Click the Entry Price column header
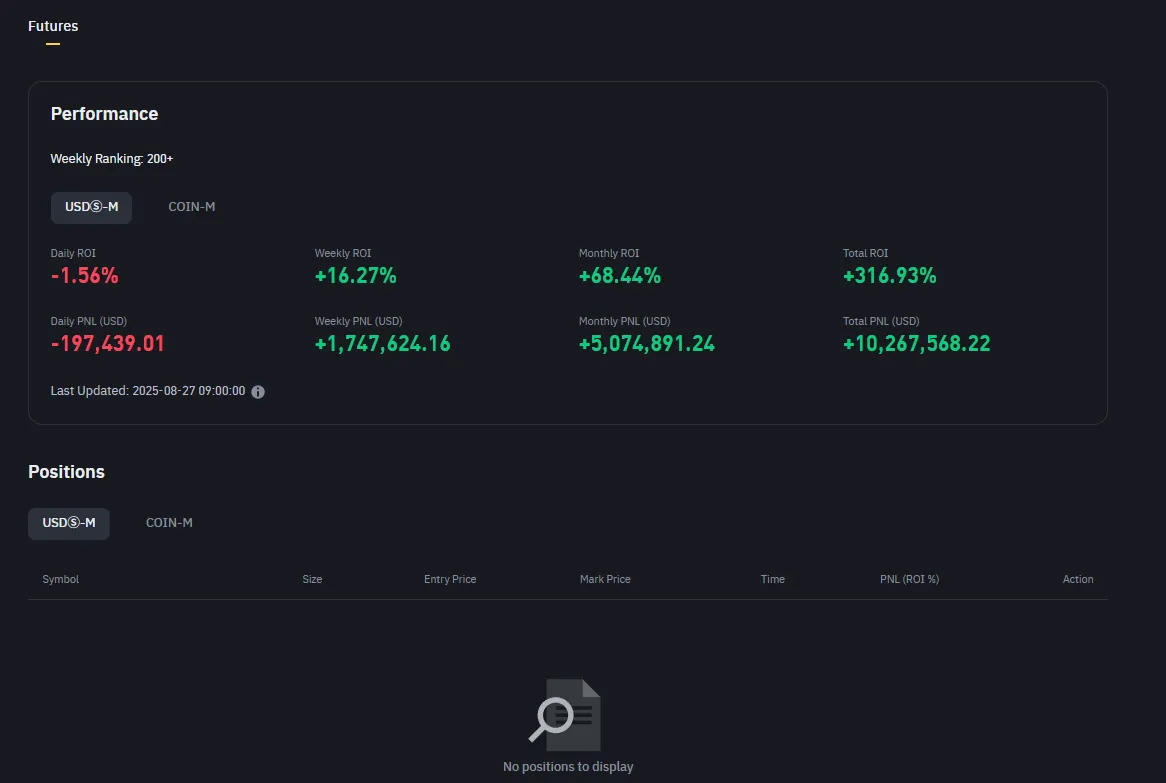Viewport: 1166px width, 783px height. [x=450, y=579]
